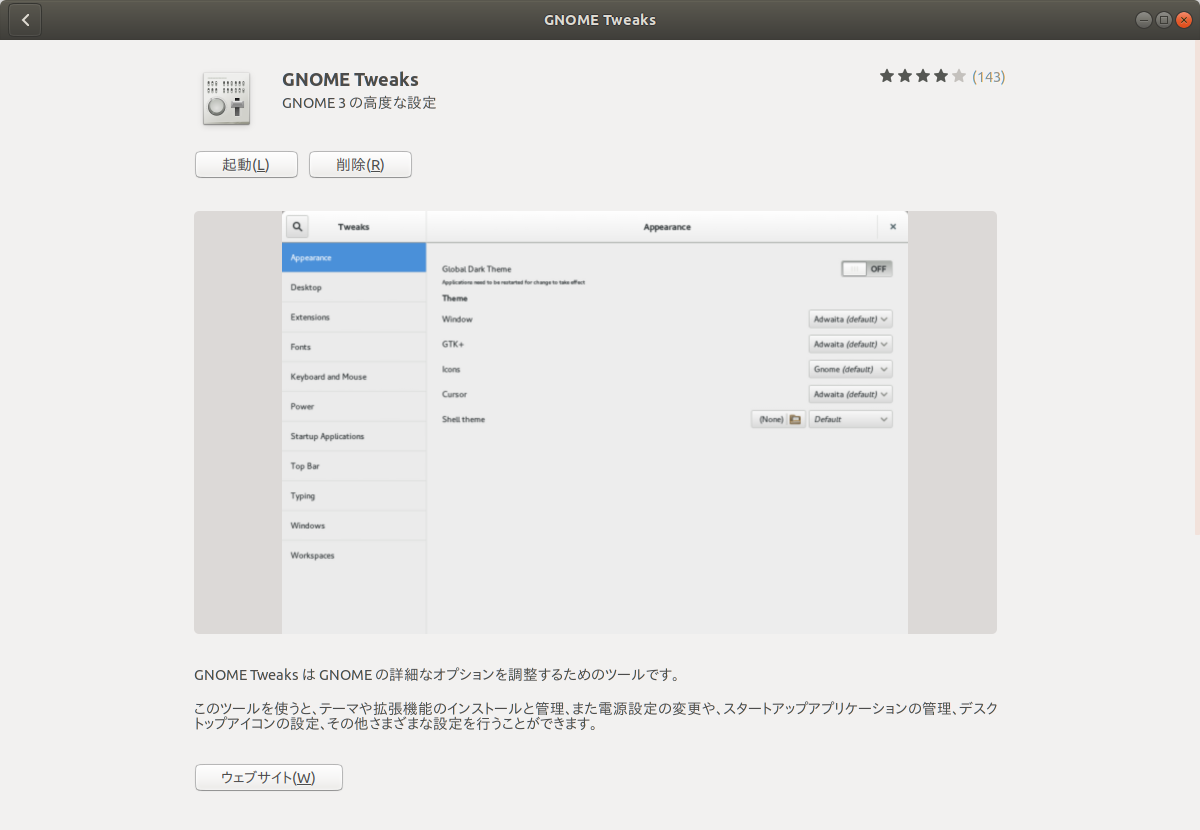Open the Cursor theme dropdown

850,393
